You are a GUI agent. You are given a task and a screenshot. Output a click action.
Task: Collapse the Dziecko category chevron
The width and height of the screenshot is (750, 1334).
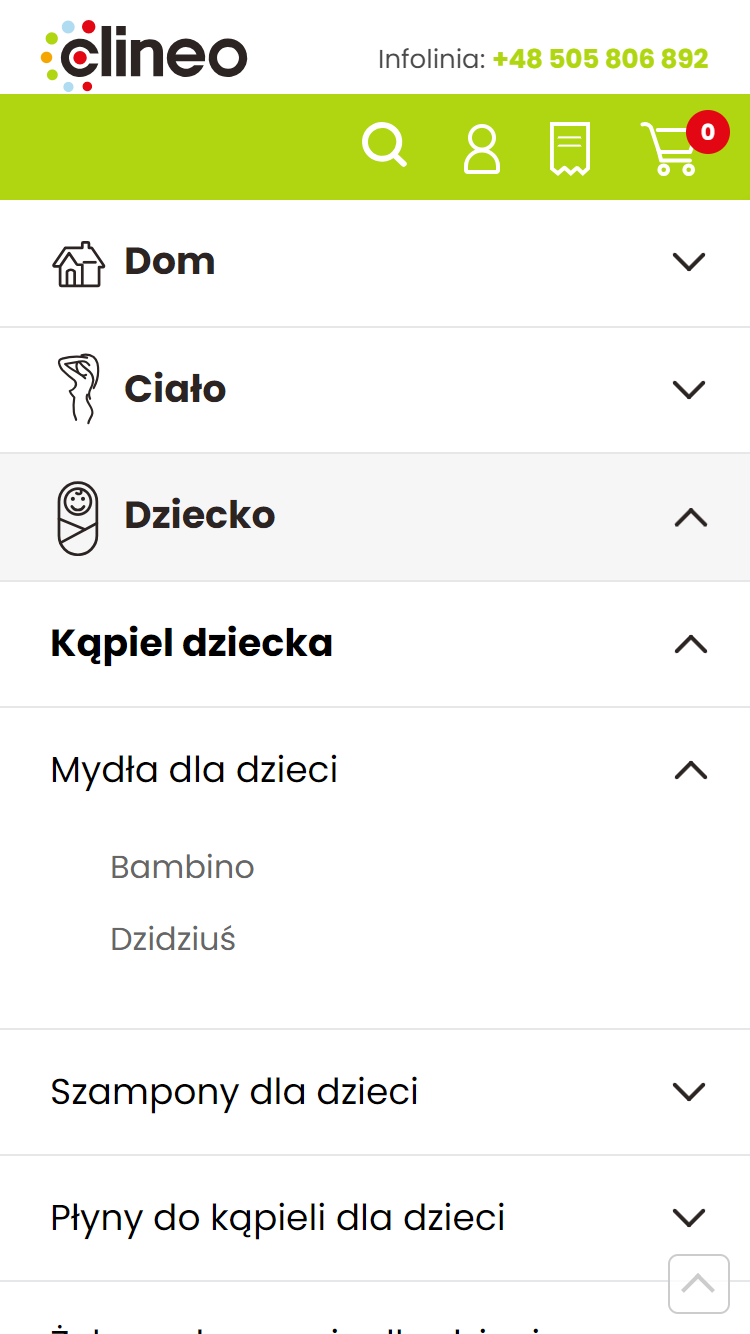pyautogui.click(x=690, y=517)
